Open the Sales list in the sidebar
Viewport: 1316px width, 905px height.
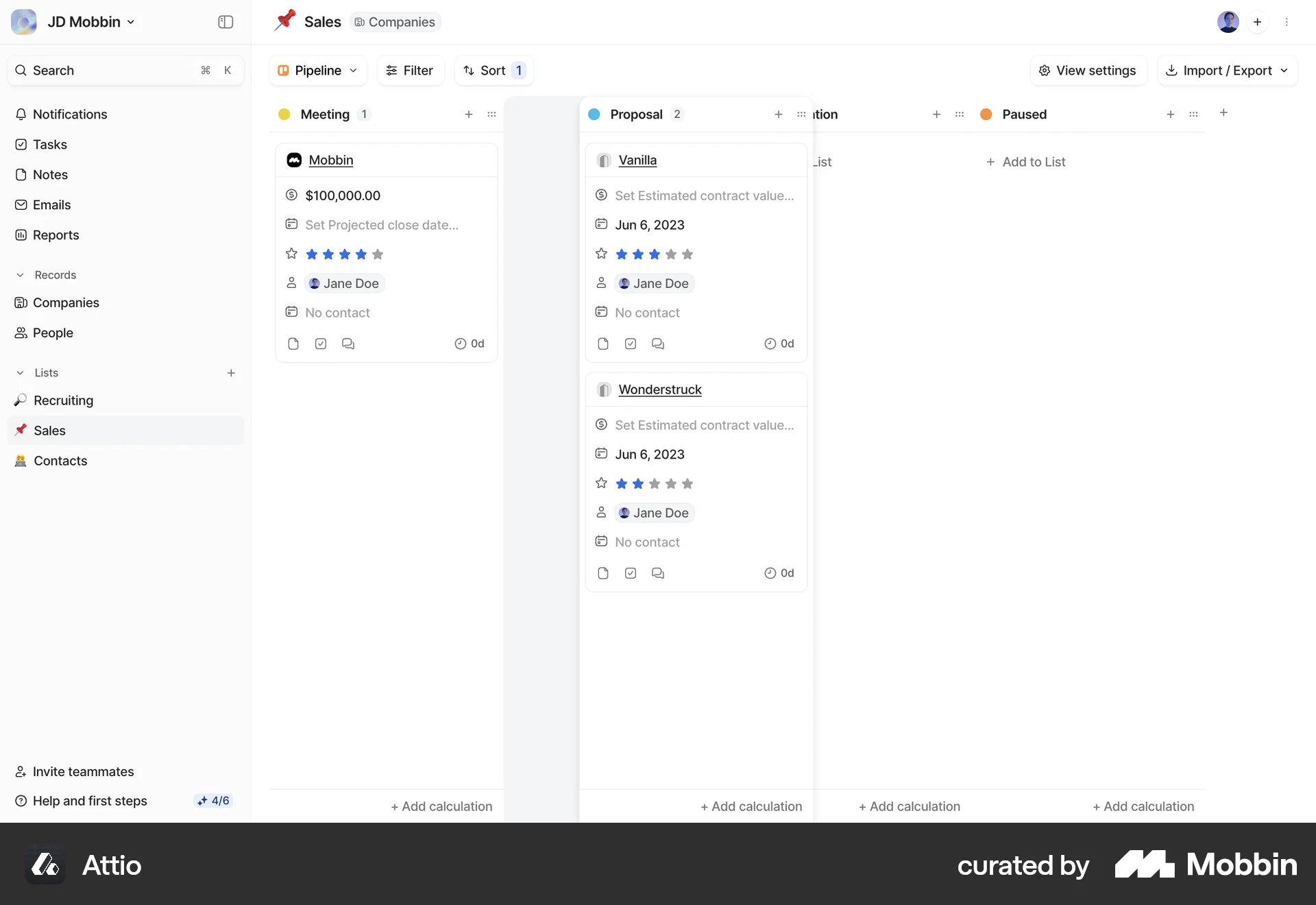point(50,431)
